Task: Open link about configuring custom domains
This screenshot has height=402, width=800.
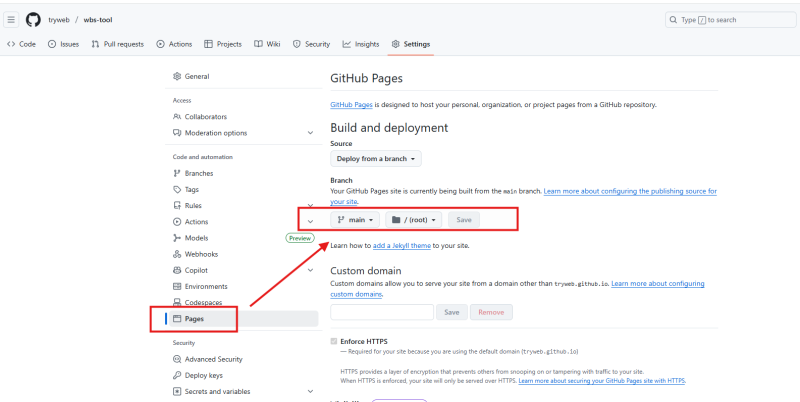Action: click(x=658, y=283)
